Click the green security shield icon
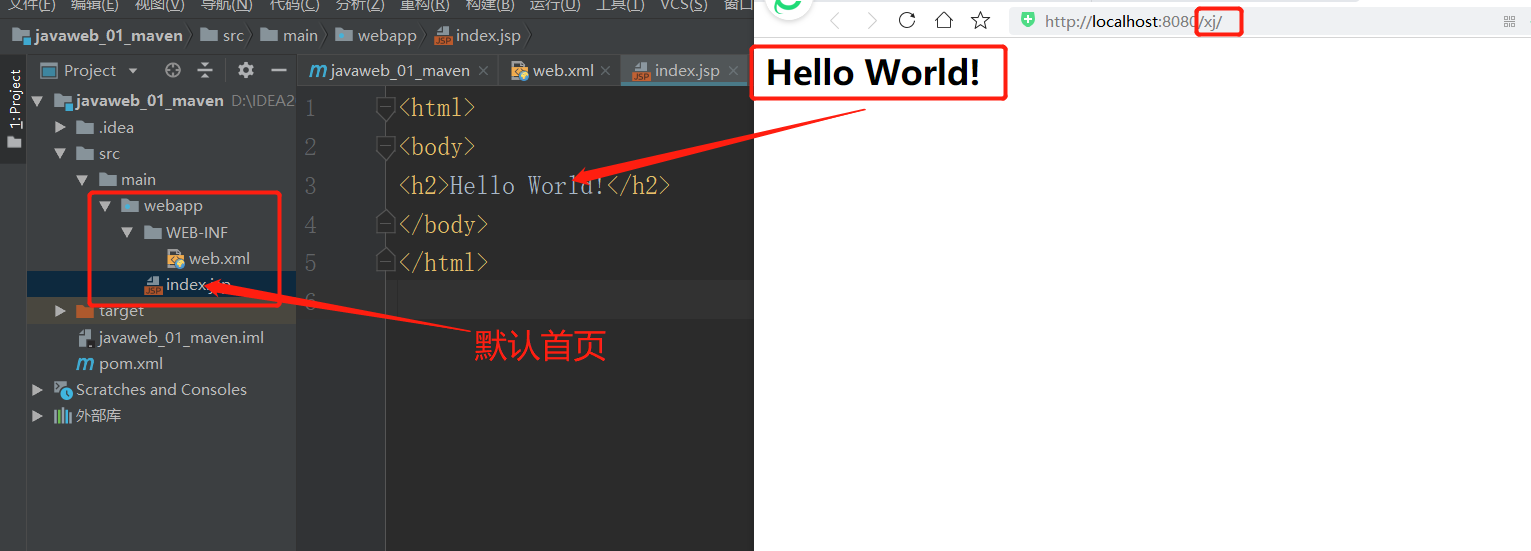This screenshot has width=1531, height=551. [x=1027, y=20]
